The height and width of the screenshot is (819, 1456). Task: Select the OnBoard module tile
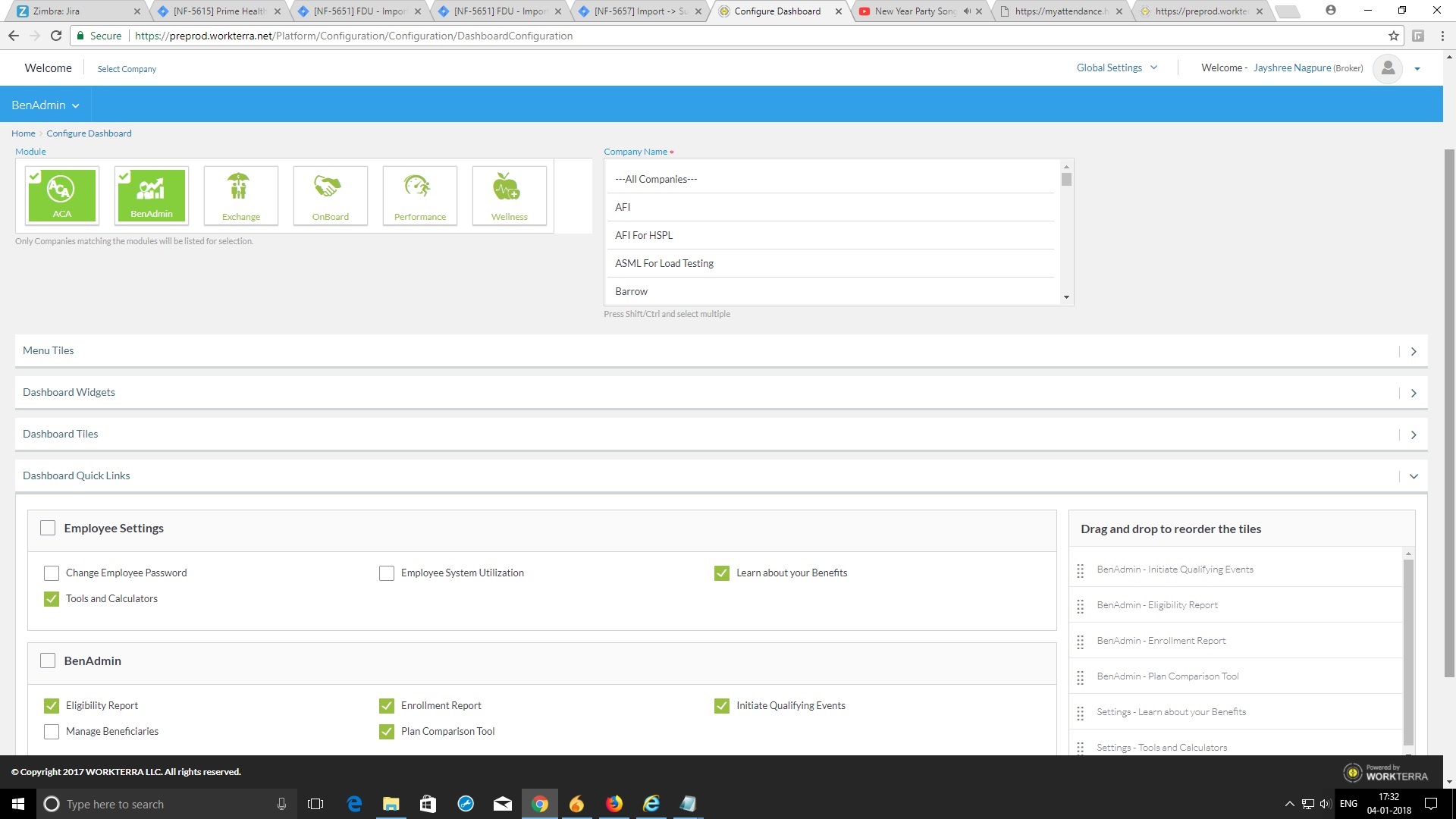pos(331,196)
